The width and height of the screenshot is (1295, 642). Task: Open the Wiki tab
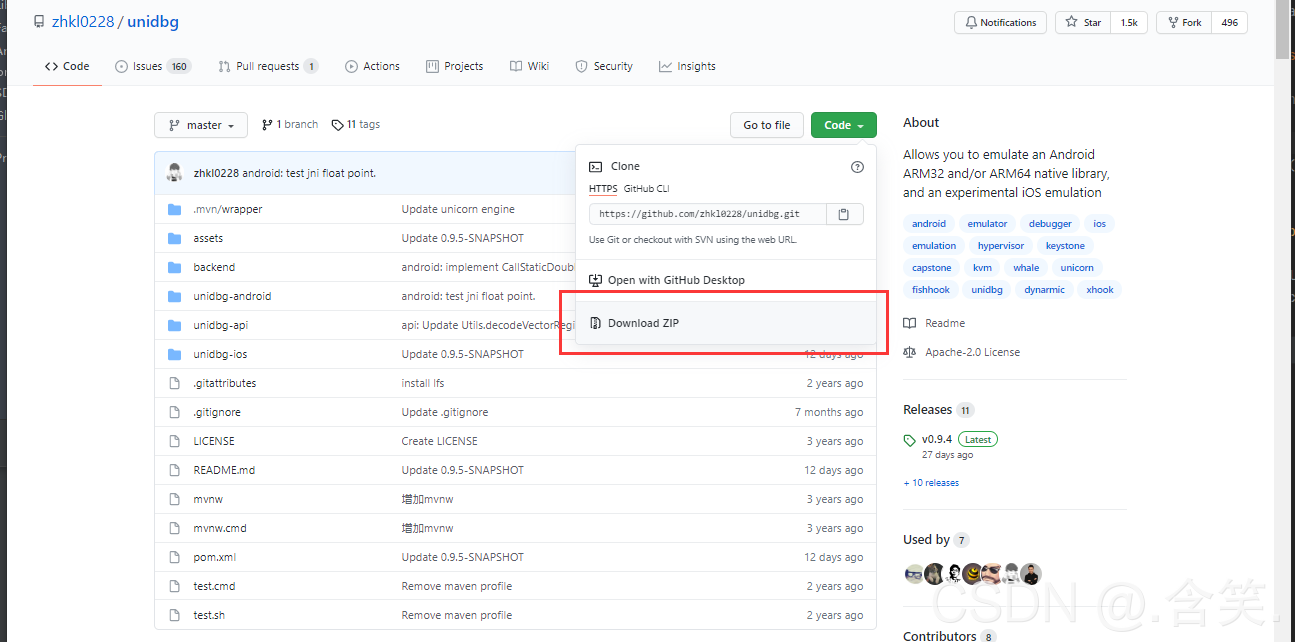click(x=529, y=66)
